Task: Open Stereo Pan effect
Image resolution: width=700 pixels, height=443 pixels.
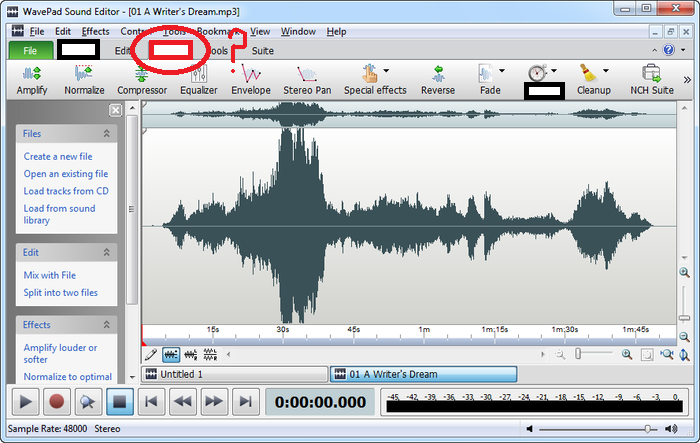Action: (x=307, y=80)
